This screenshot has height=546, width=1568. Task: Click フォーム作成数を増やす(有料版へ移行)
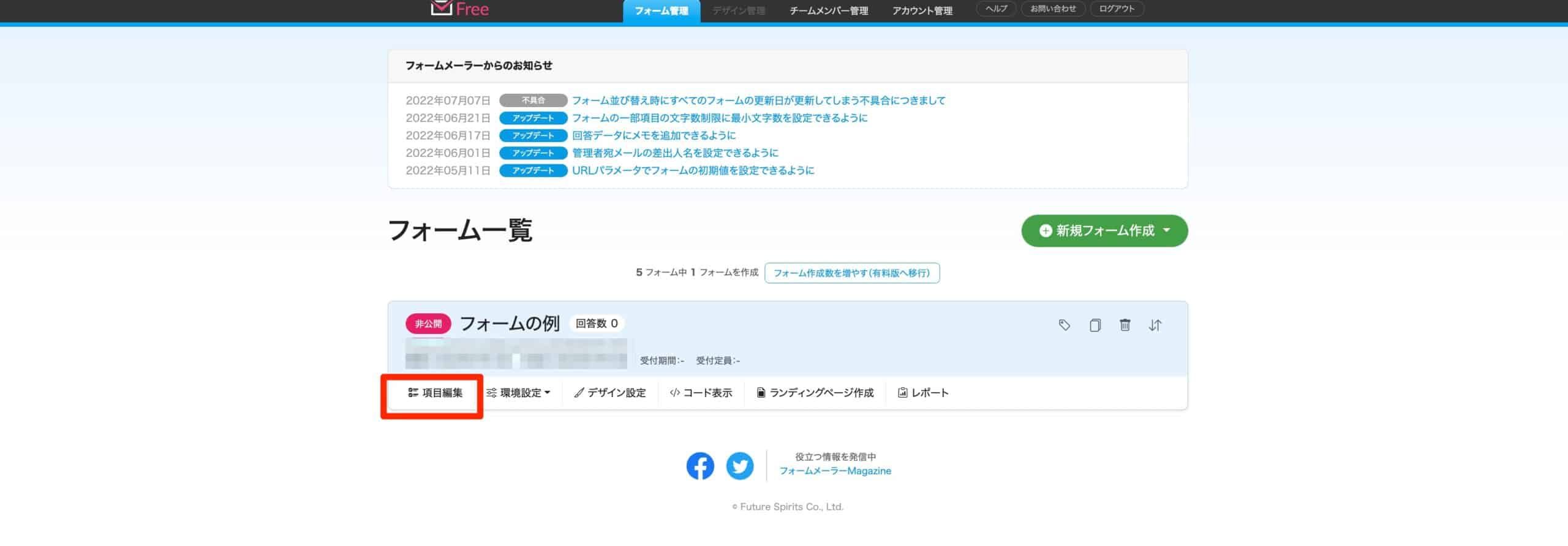coord(852,273)
